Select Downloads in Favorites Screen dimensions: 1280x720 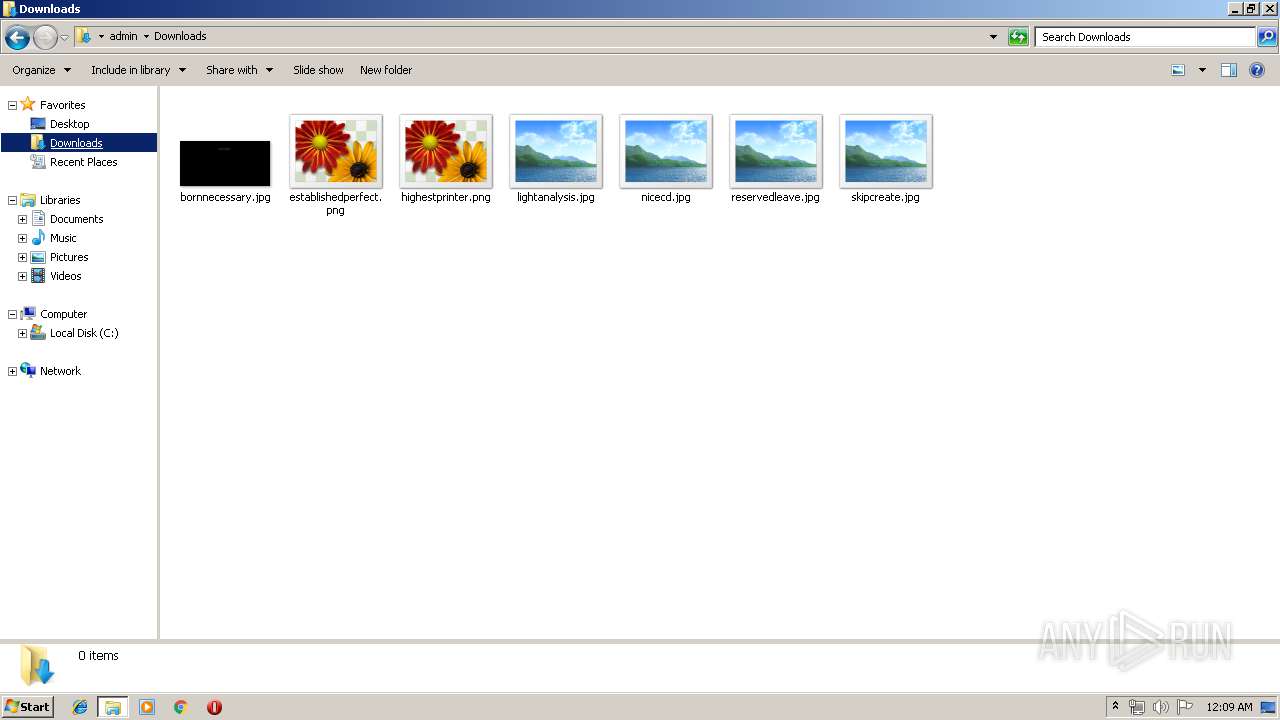click(x=76, y=143)
